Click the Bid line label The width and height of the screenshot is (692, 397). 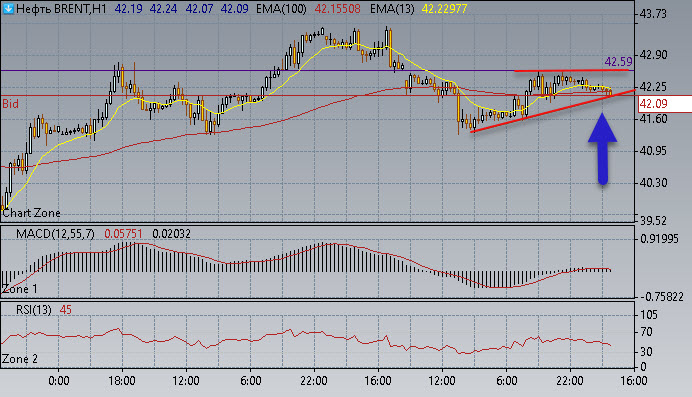[x=11, y=104]
